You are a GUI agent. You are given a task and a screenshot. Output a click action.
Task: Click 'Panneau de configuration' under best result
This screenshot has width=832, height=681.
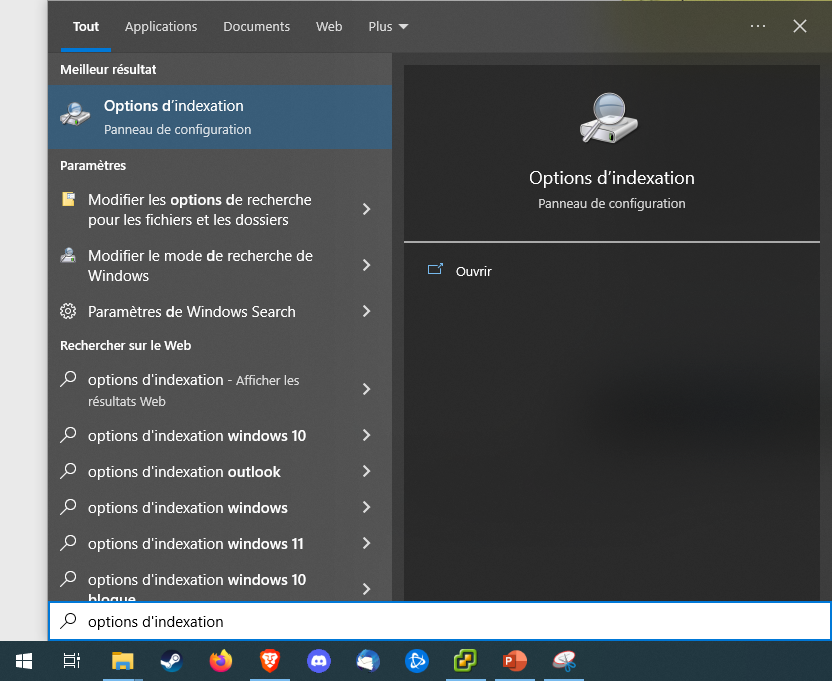coord(177,130)
